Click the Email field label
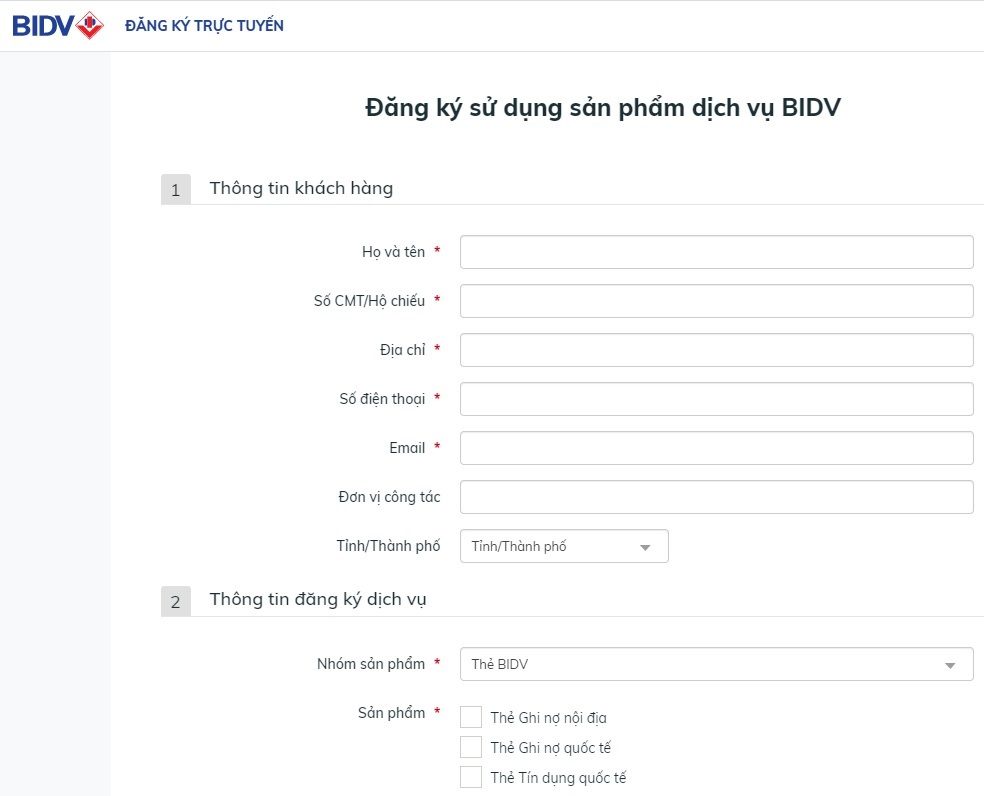This screenshot has width=984, height=796. pos(407,448)
